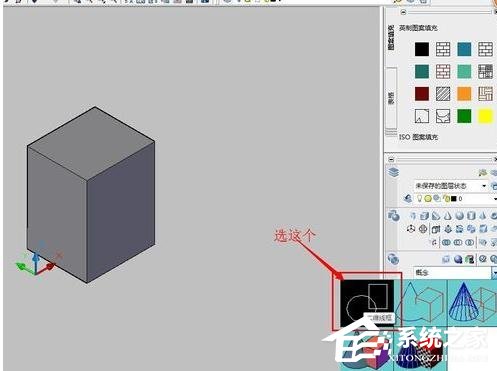
Task: Choose the diagonal lines hatch pattern
Action: point(443,94)
